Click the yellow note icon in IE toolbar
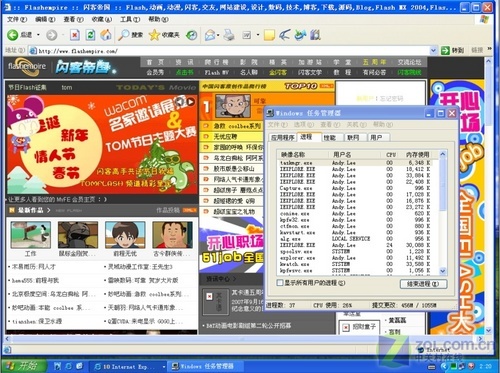 tap(269, 35)
